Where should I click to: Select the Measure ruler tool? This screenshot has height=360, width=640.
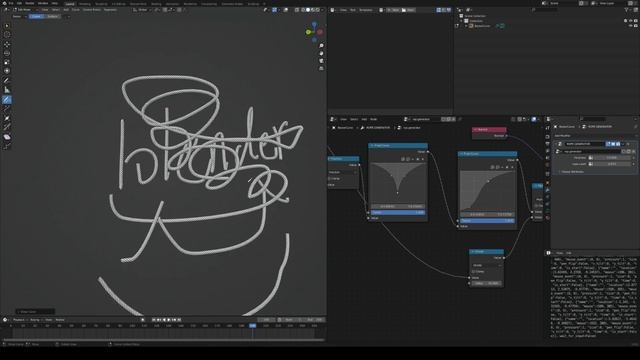[7, 90]
